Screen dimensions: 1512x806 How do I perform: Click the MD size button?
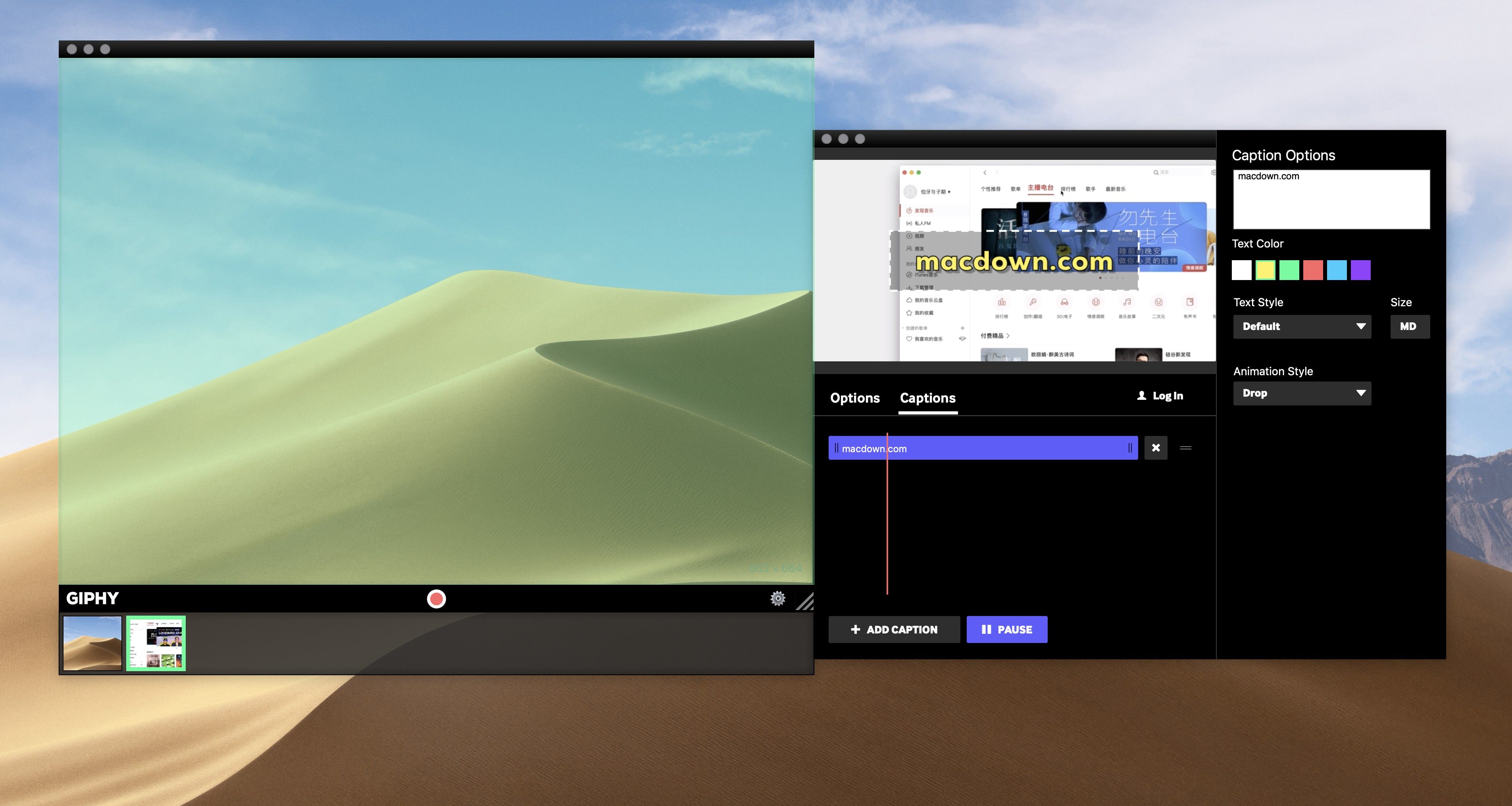click(x=1409, y=327)
